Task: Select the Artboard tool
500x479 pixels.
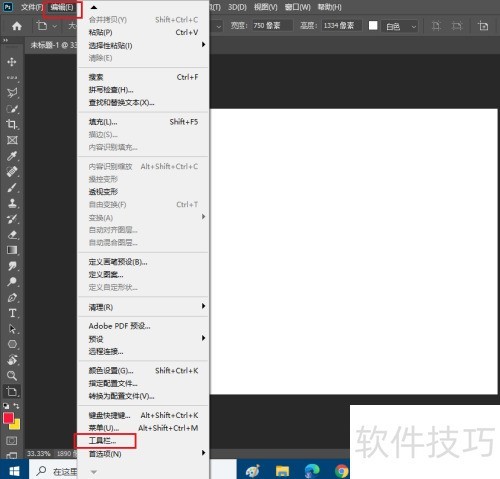Action: pos(12,391)
